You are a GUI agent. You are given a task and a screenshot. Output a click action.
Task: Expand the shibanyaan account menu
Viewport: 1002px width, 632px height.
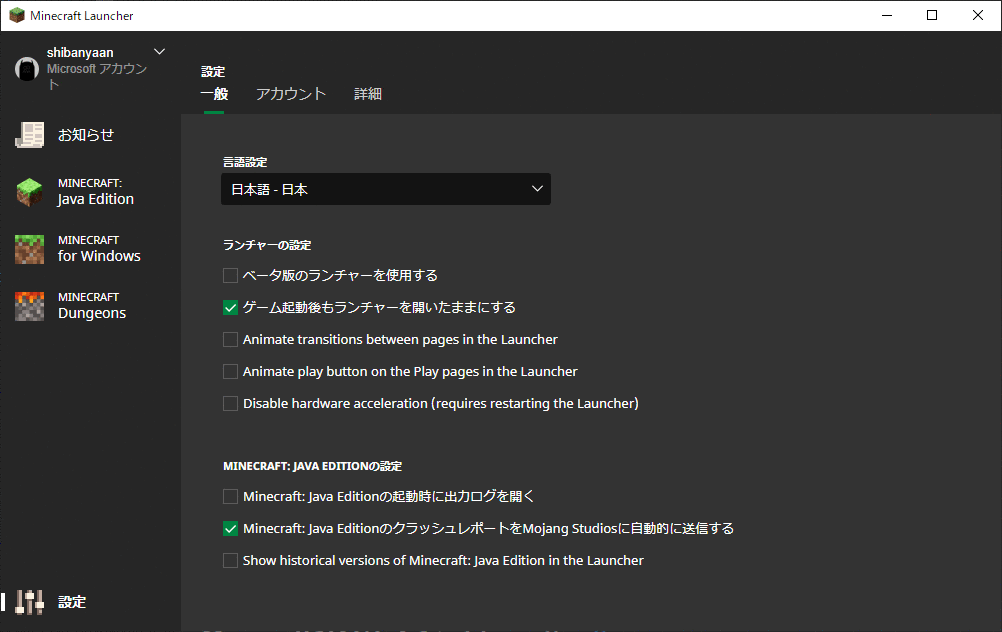click(158, 50)
